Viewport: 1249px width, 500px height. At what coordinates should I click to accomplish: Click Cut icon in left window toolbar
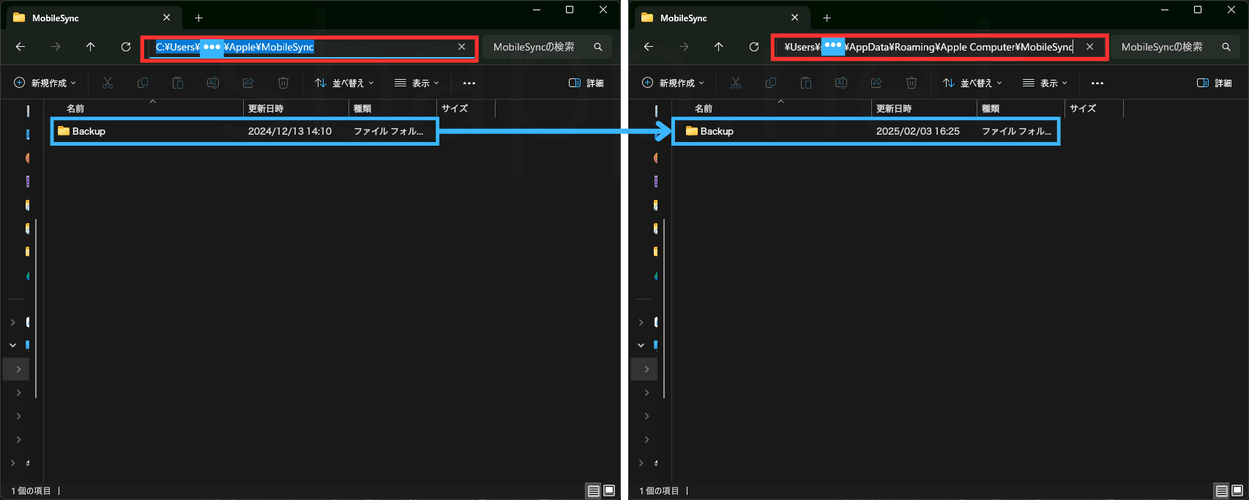coord(107,83)
